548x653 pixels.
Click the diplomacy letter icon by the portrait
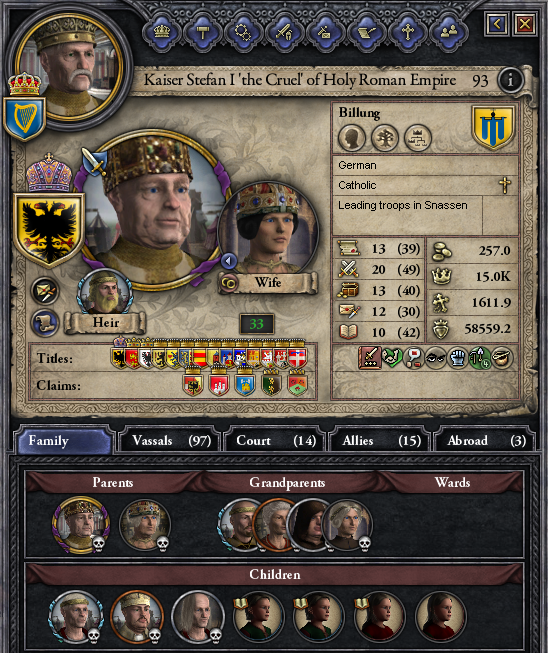pos(45,290)
